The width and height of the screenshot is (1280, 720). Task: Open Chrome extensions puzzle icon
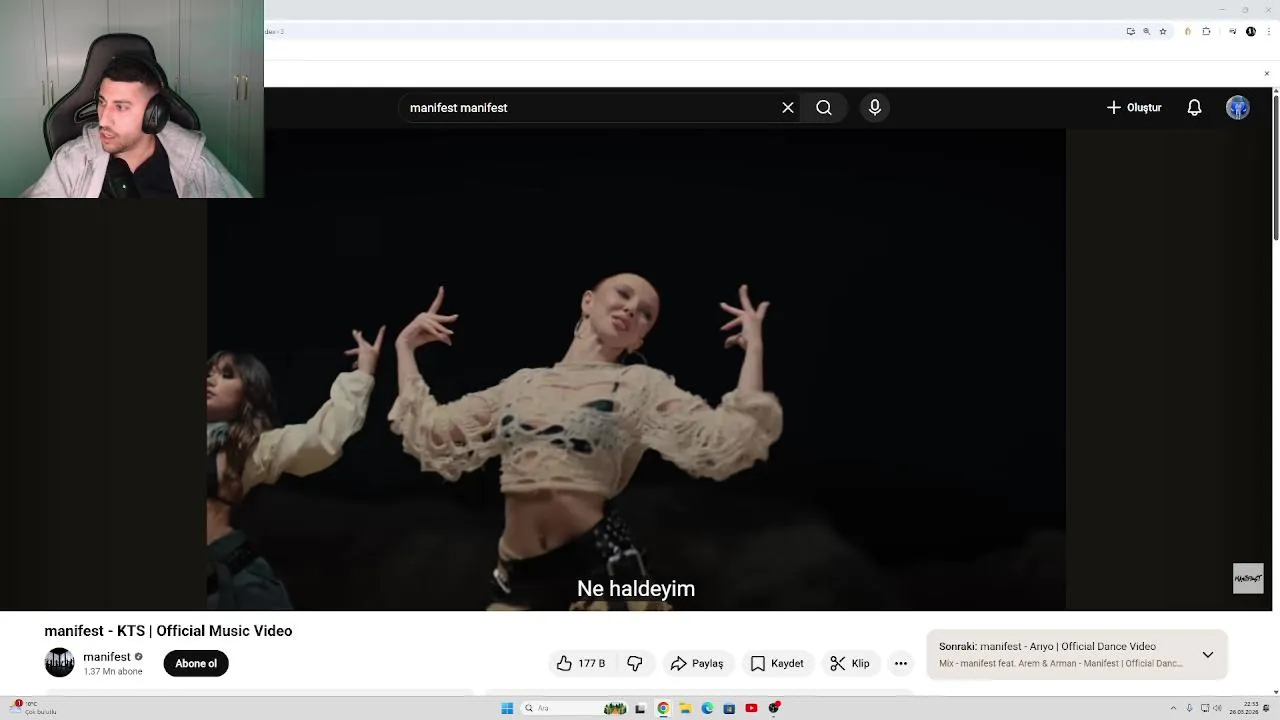coord(1206,31)
